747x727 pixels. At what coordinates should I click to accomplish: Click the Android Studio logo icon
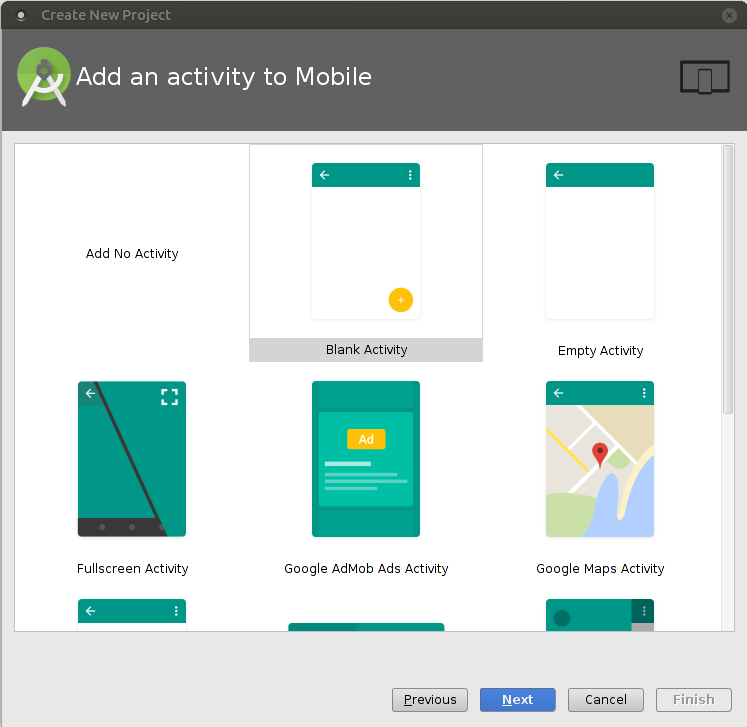coord(43,76)
